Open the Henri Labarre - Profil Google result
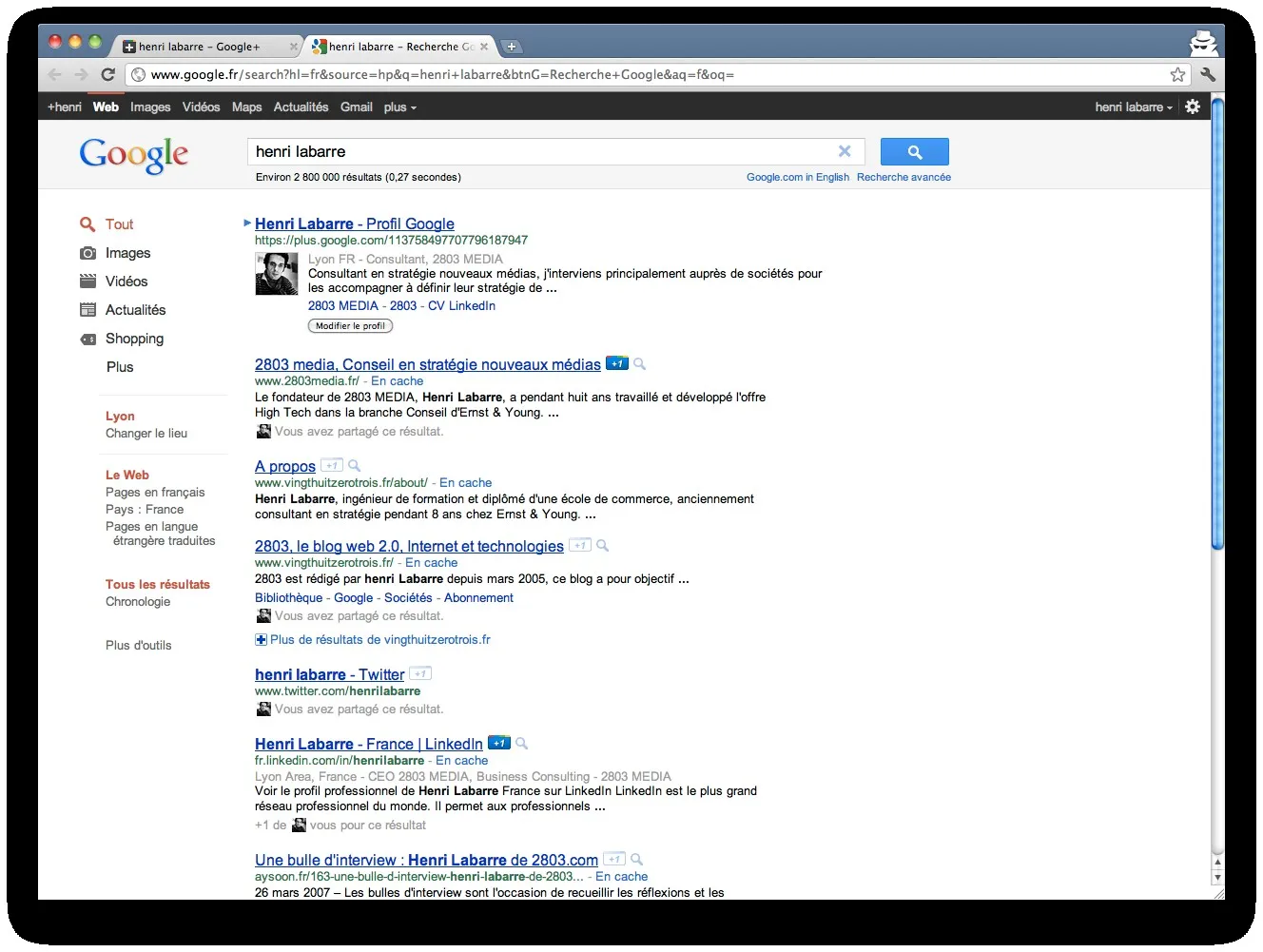This screenshot has height=952, width=1263. (355, 223)
